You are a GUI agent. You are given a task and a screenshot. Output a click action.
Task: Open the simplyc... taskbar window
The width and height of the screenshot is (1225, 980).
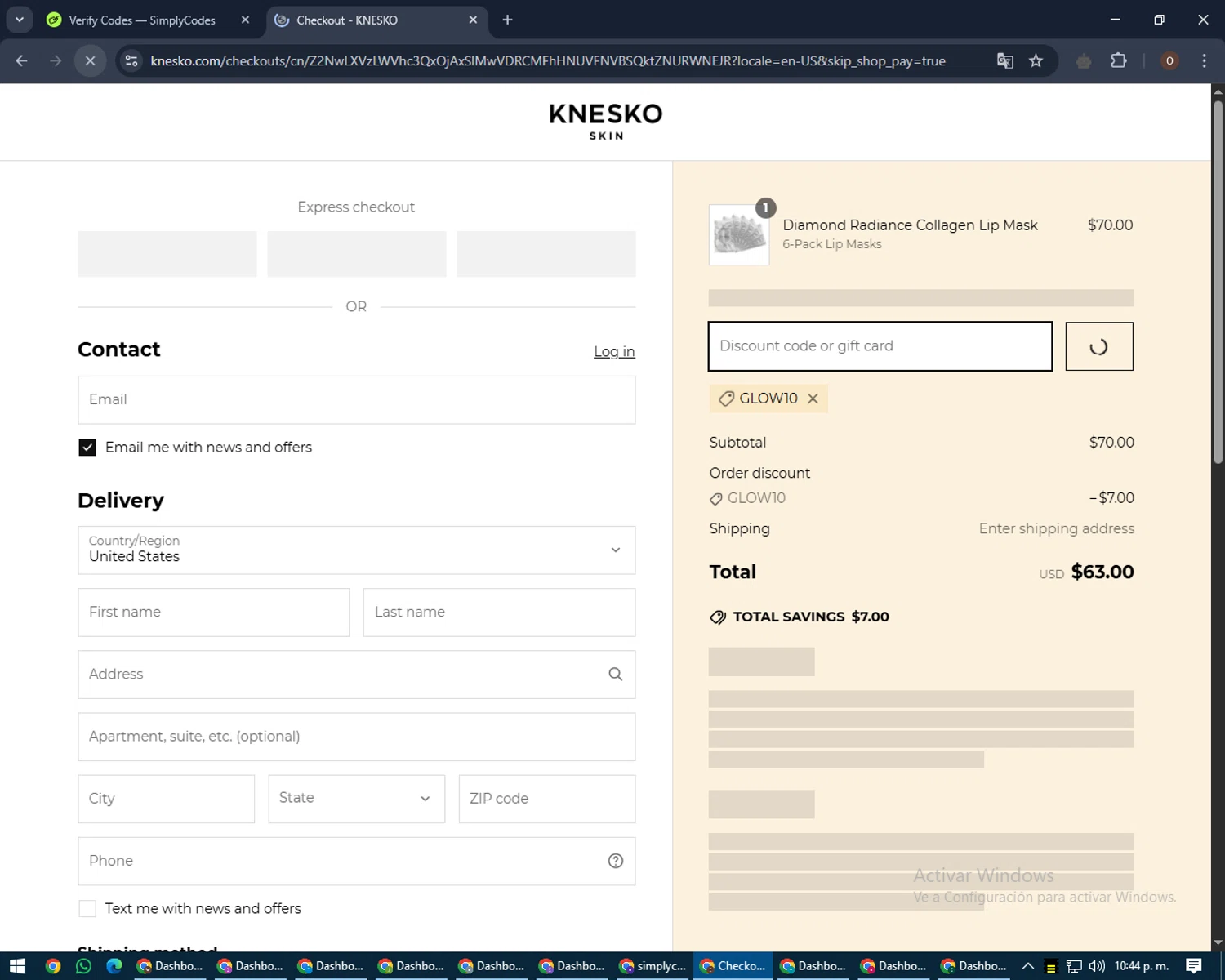click(x=653, y=966)
